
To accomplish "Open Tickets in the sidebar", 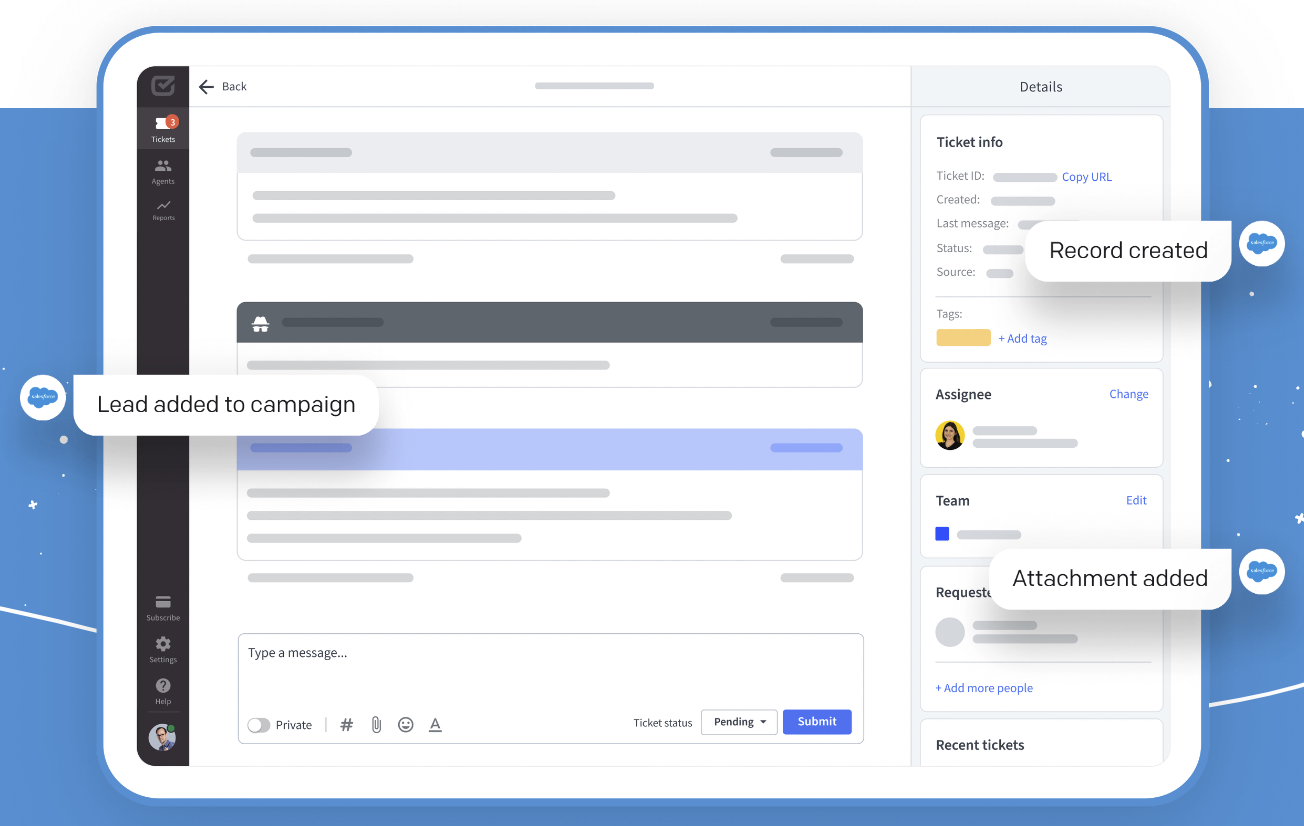I will coord(163,128).
